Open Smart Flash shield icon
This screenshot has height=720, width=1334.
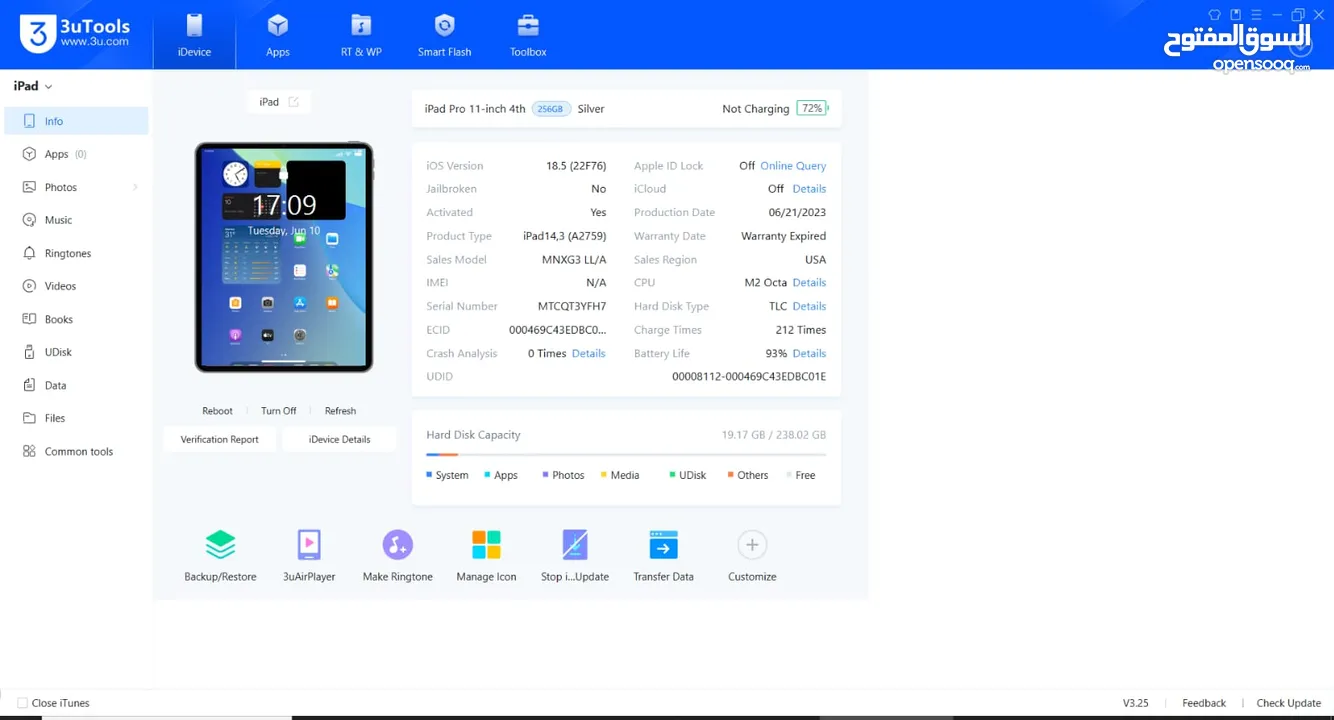click(x=444, y=26)
